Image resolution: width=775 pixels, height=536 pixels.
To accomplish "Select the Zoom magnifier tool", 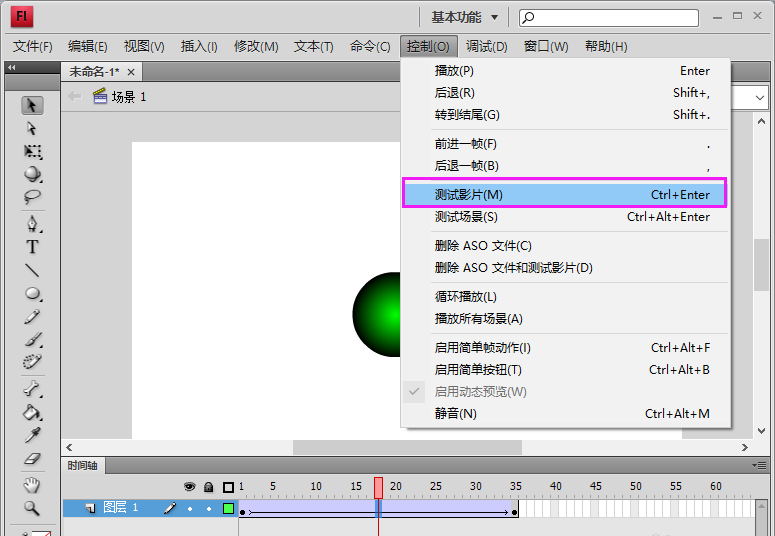I will [32, 508].
